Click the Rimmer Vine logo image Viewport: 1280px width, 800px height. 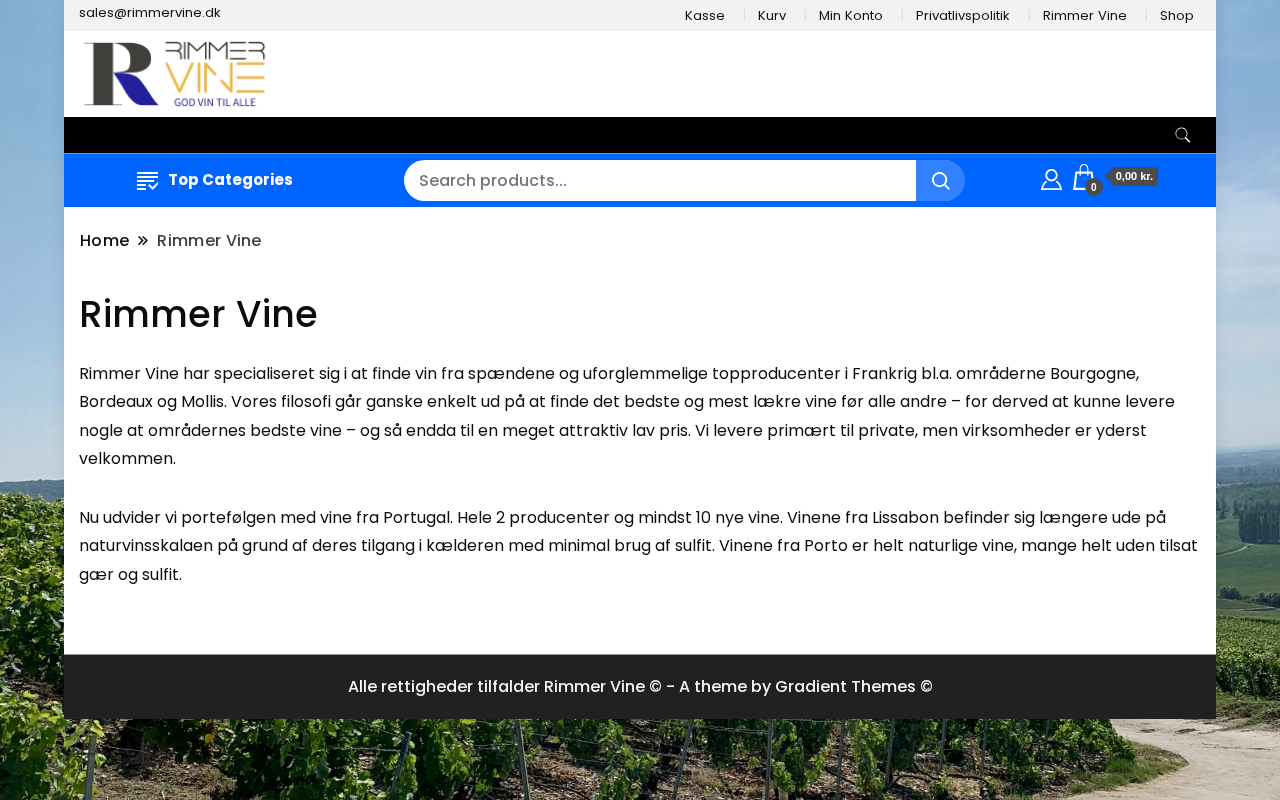tap(175, 74)
